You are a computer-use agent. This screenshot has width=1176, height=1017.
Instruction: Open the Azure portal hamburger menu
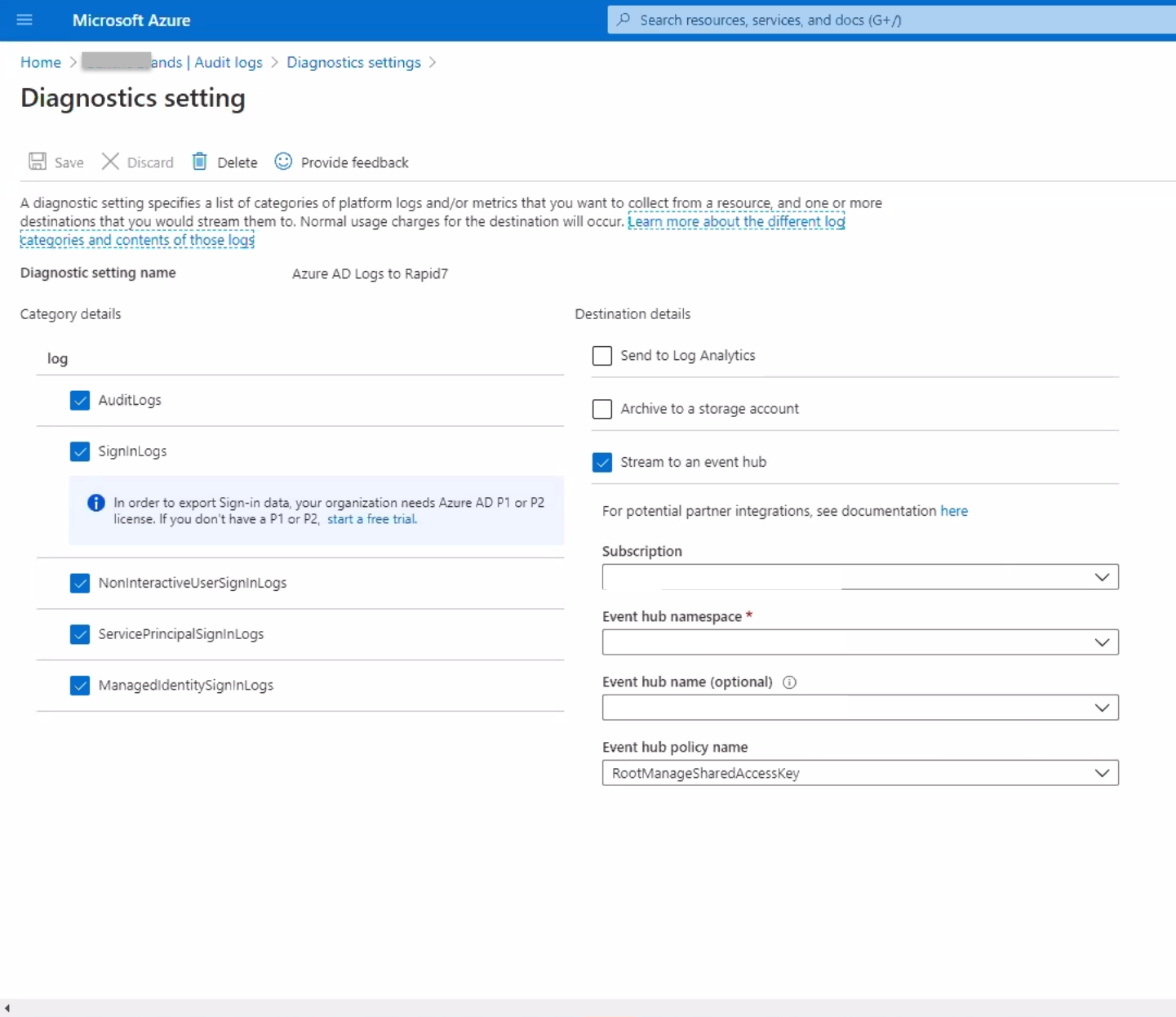click(x=24, y=20)
